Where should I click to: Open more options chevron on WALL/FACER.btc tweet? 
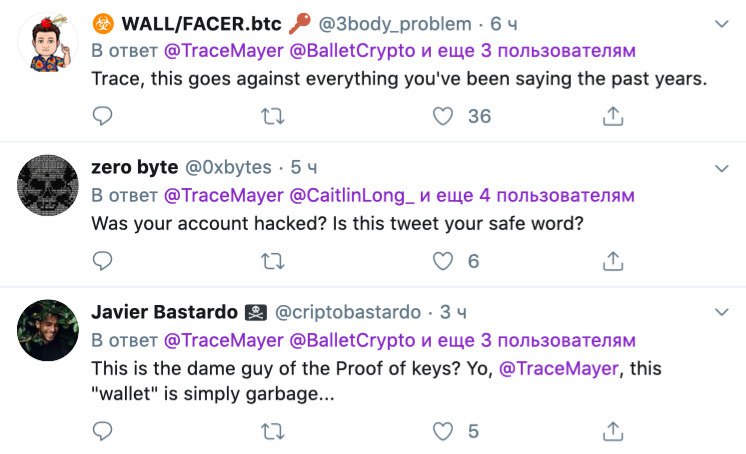(722, 24)
